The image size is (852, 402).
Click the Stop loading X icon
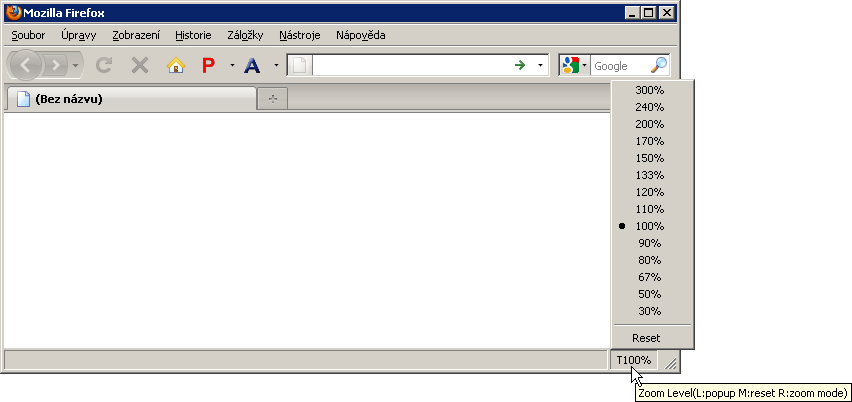140,66
